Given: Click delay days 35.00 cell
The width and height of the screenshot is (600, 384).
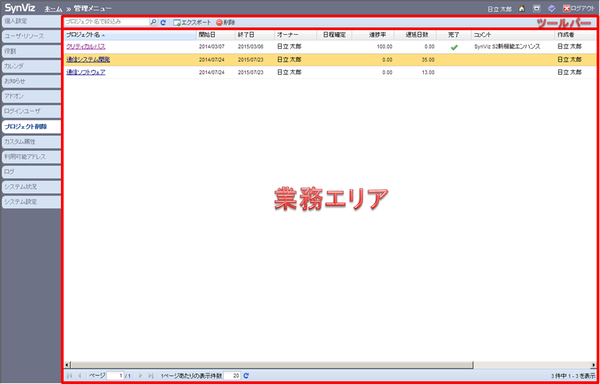Looking at the screenshot, I should 428,60.
